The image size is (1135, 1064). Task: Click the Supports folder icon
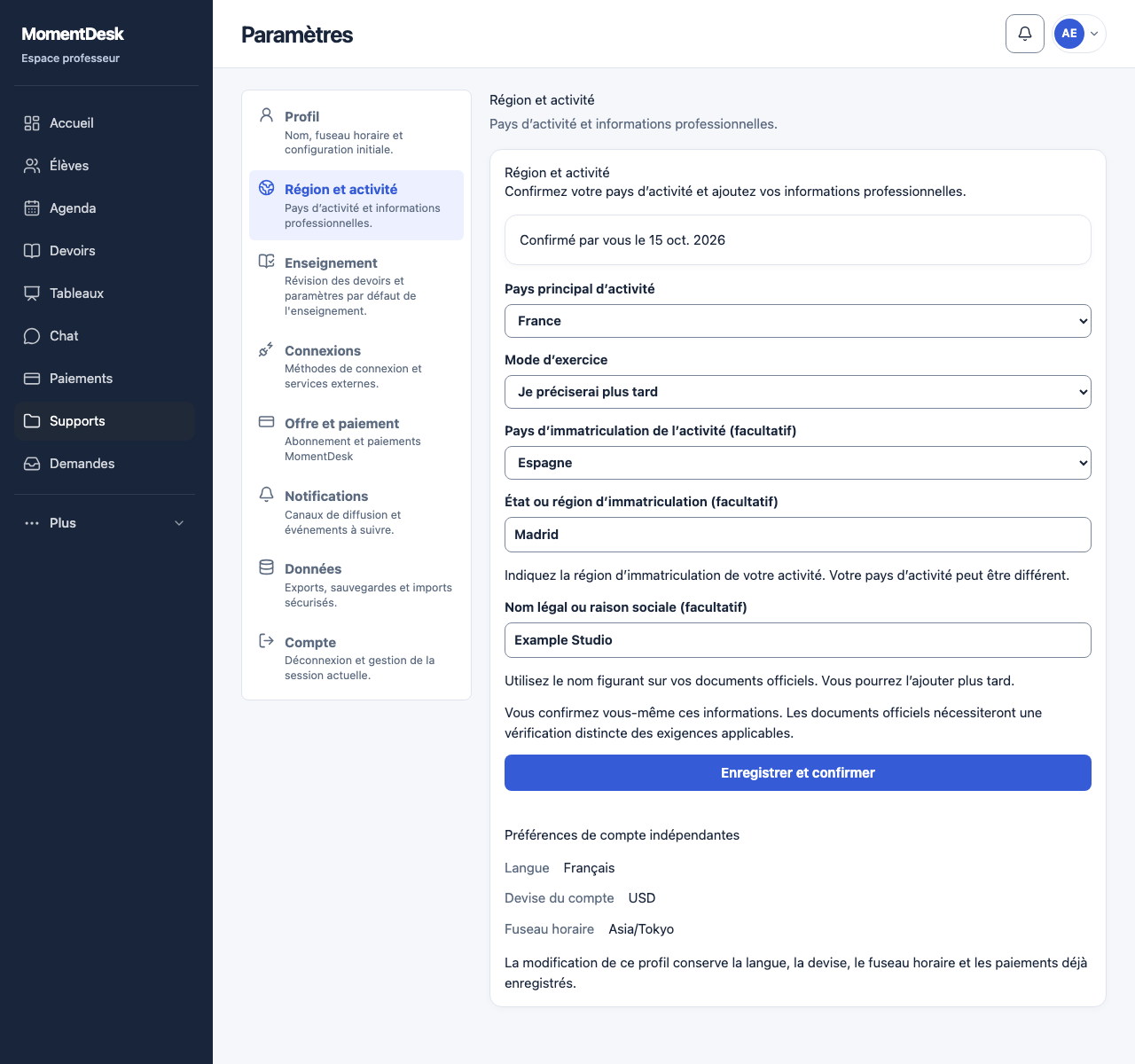click(x=32, y=421)
